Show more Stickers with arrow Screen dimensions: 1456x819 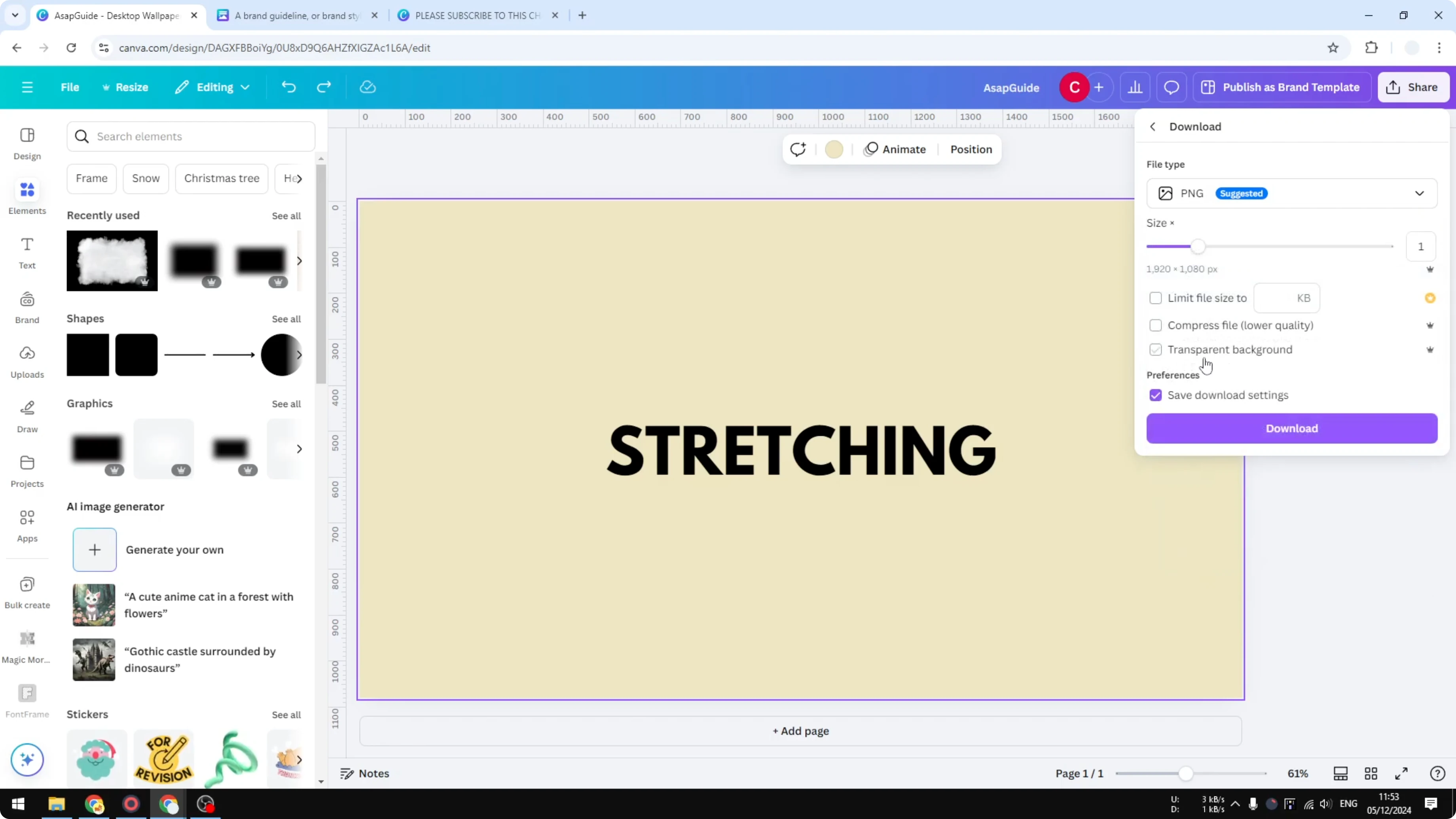coord(299,760)
